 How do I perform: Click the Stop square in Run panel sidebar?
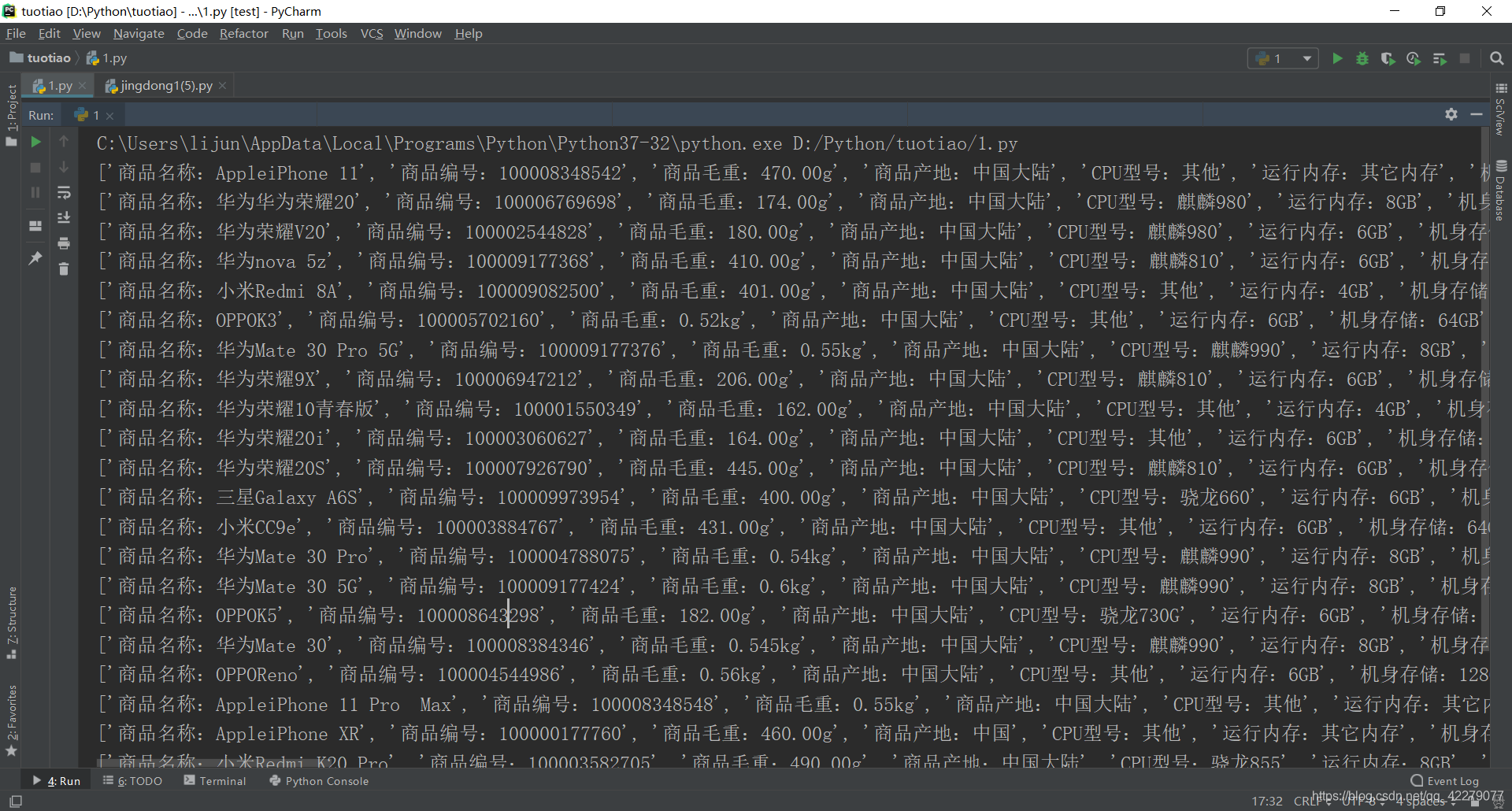click(35, 168)
